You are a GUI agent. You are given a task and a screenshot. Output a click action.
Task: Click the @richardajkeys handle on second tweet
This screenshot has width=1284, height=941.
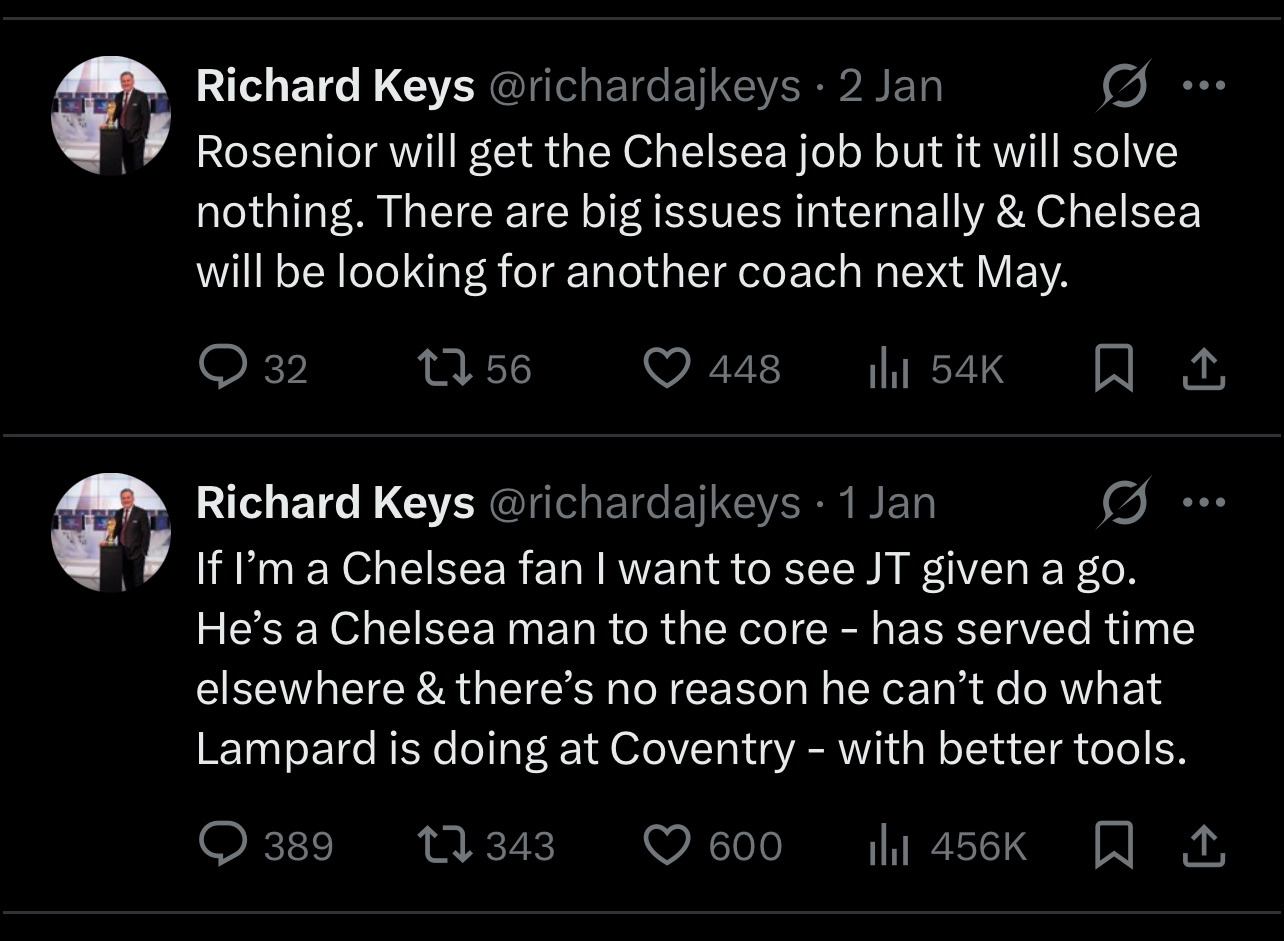pyautogui.click(x=643, y=503)
